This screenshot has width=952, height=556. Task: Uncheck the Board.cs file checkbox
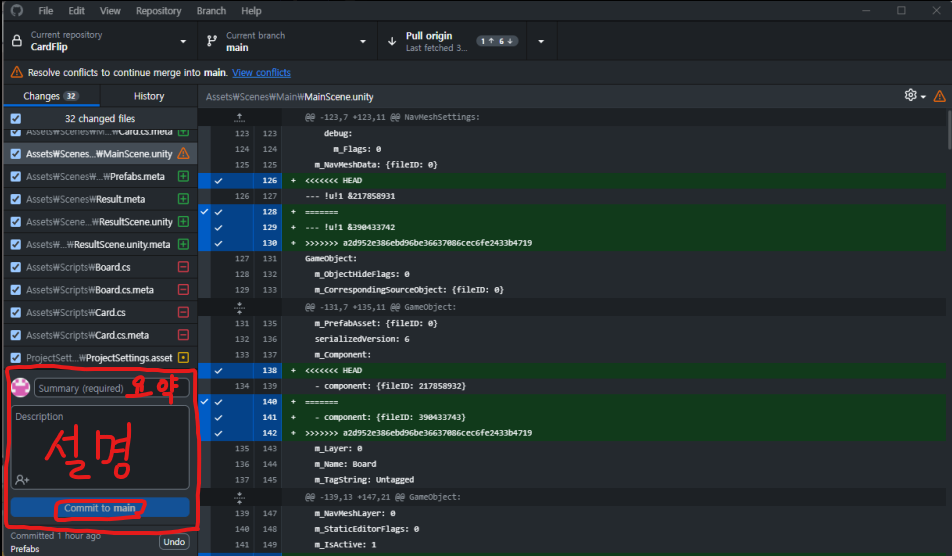(x=16, y=266)
